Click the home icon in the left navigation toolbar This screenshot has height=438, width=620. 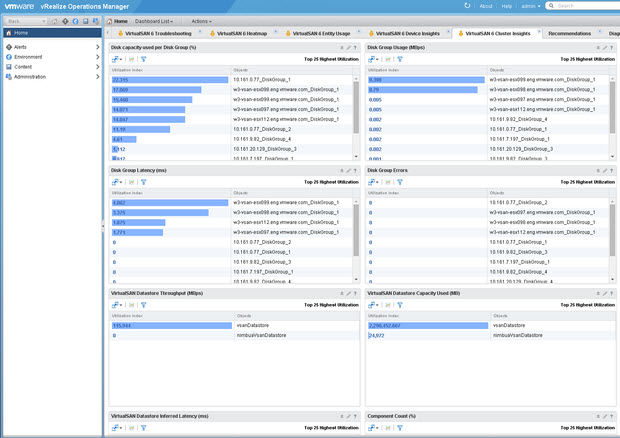55,21
